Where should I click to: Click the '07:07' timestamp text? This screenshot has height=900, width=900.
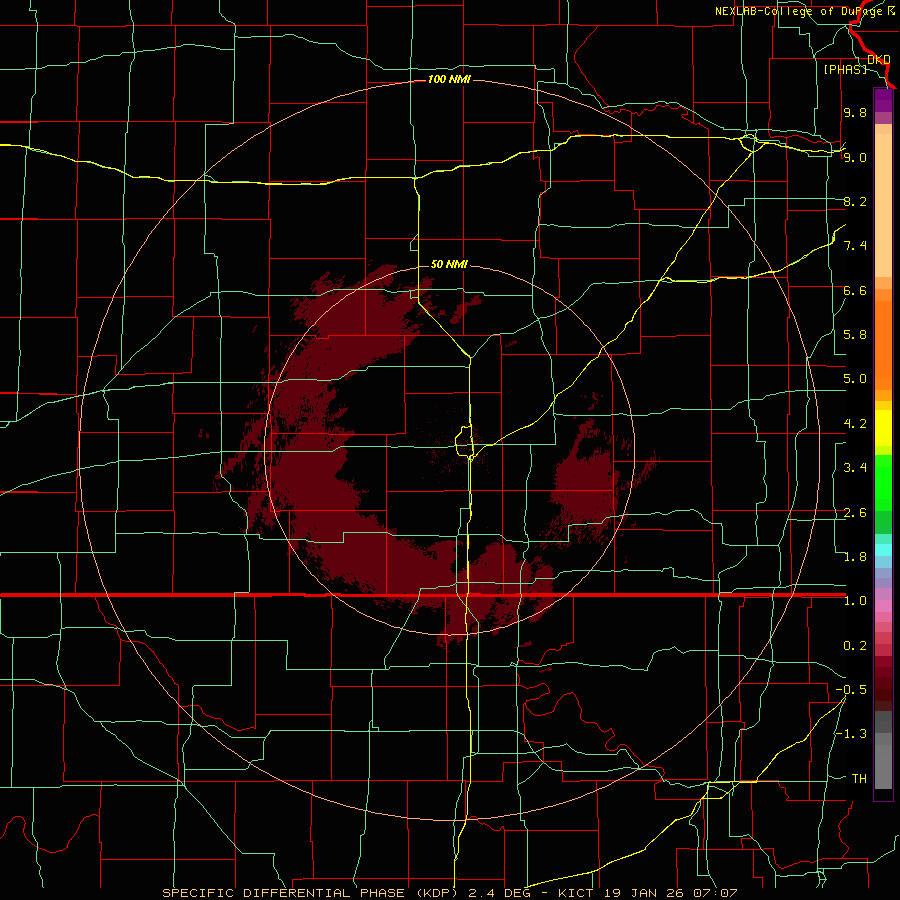713,893
